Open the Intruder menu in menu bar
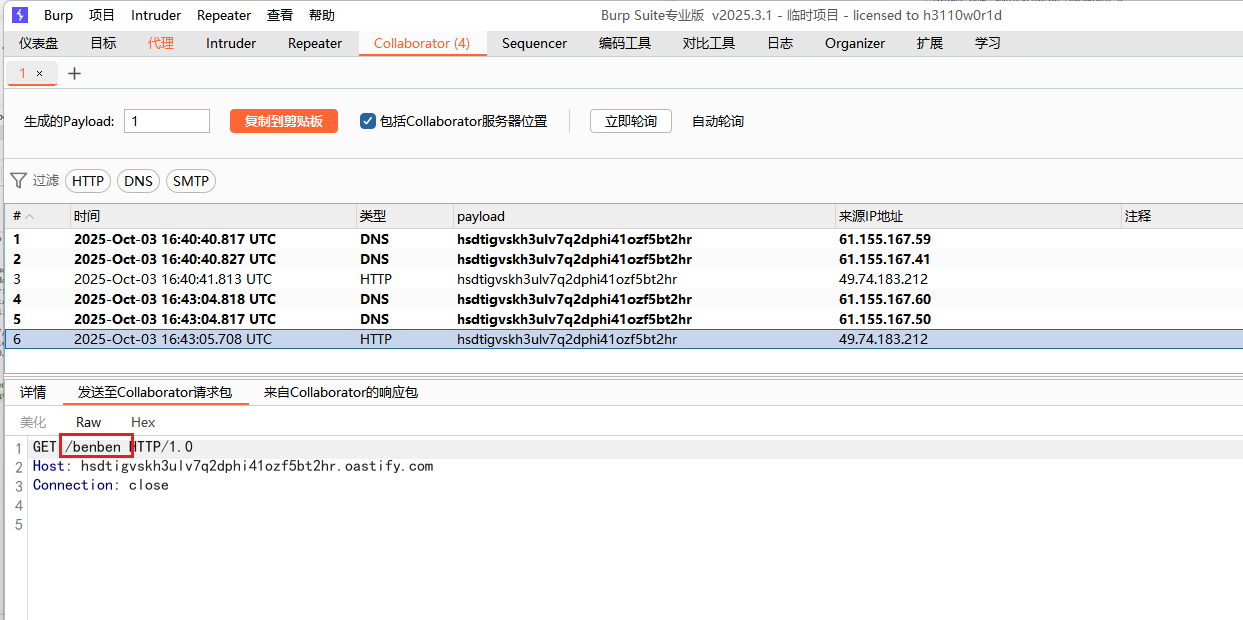This screenshot has width=1243, height=620. tap(156, 15)
